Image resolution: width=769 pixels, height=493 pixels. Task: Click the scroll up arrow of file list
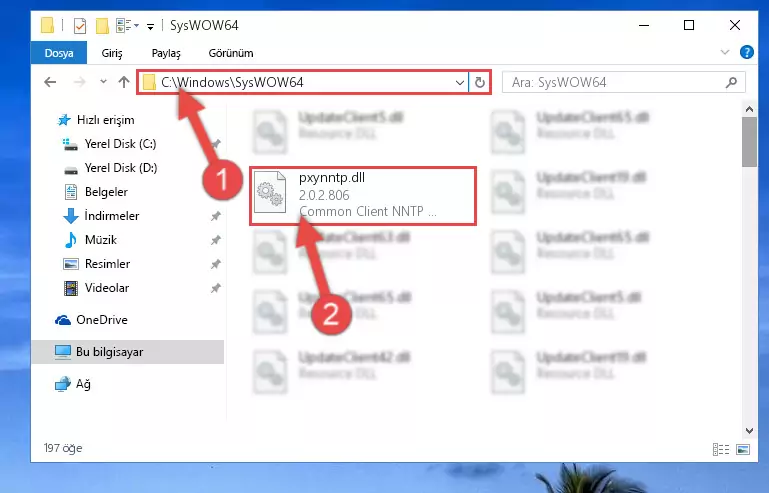749,109
